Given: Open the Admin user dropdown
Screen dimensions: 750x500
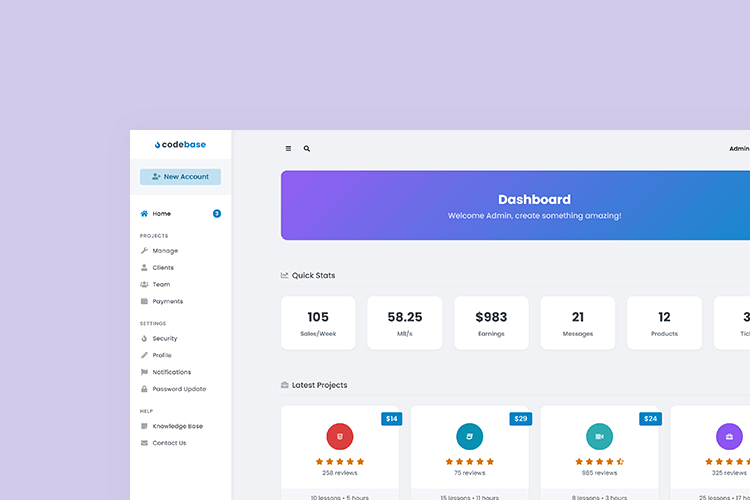Looking at the screenshot, I should (738, 148).
